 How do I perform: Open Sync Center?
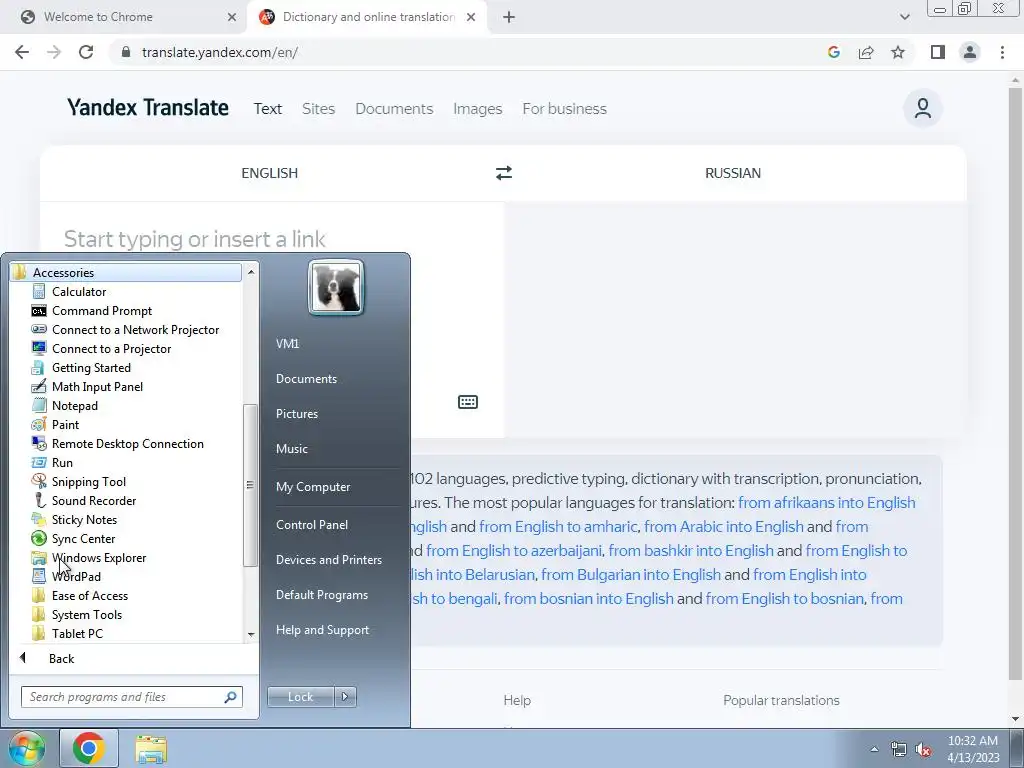[83, 538]
